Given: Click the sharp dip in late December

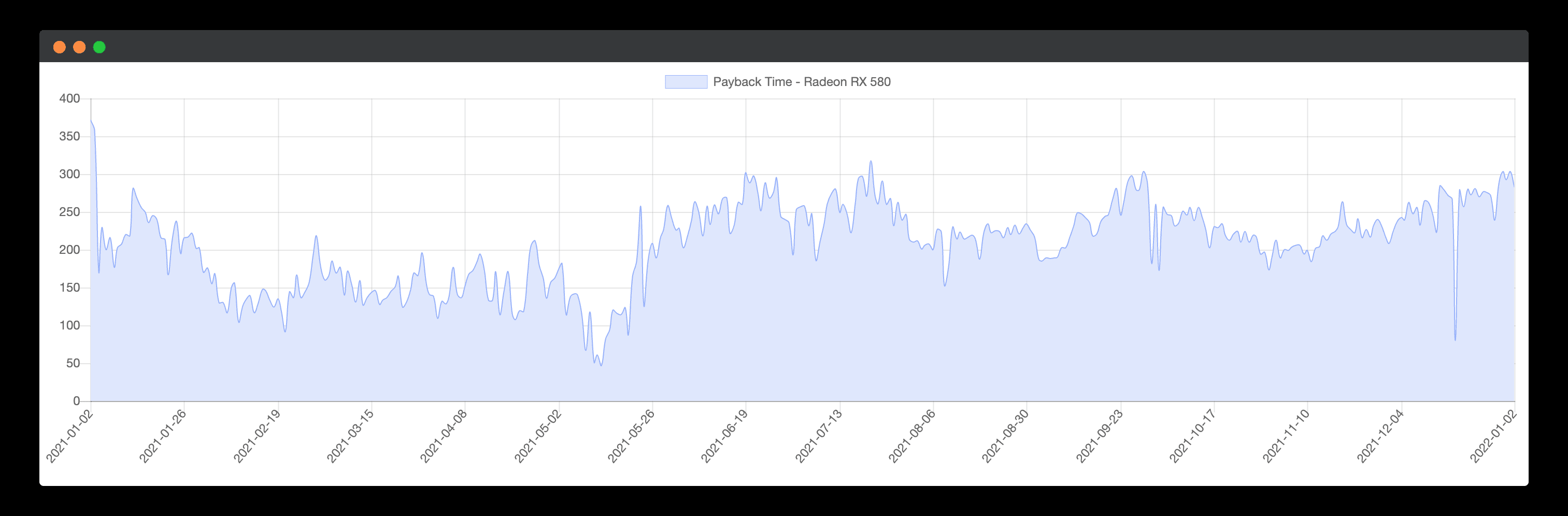Looking at the screenshot, I should [1455, 339].
